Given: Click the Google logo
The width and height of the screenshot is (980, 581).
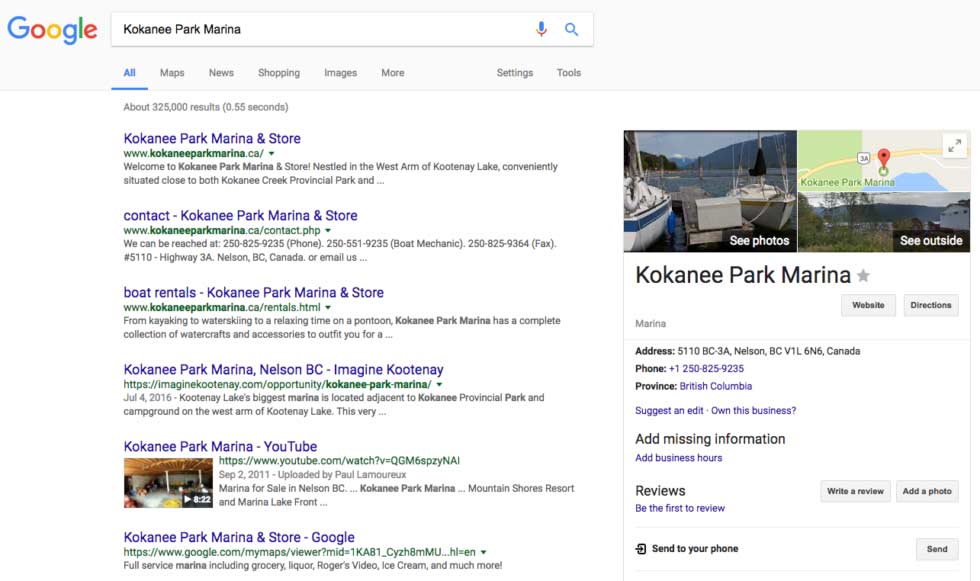Looking at the screenshot, I should coord(52,29).
